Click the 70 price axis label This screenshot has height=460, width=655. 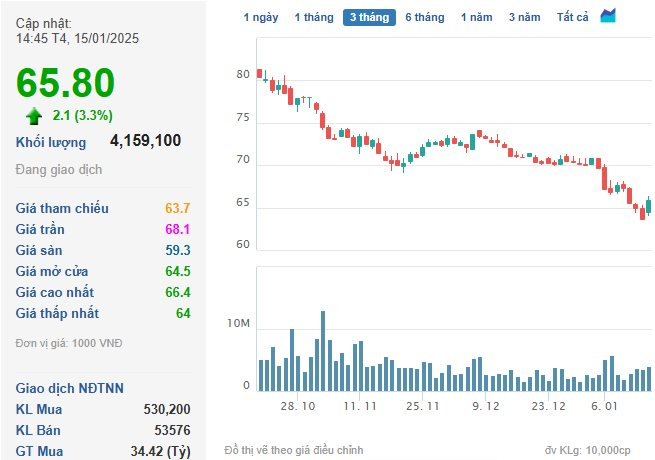coord(243,160)
